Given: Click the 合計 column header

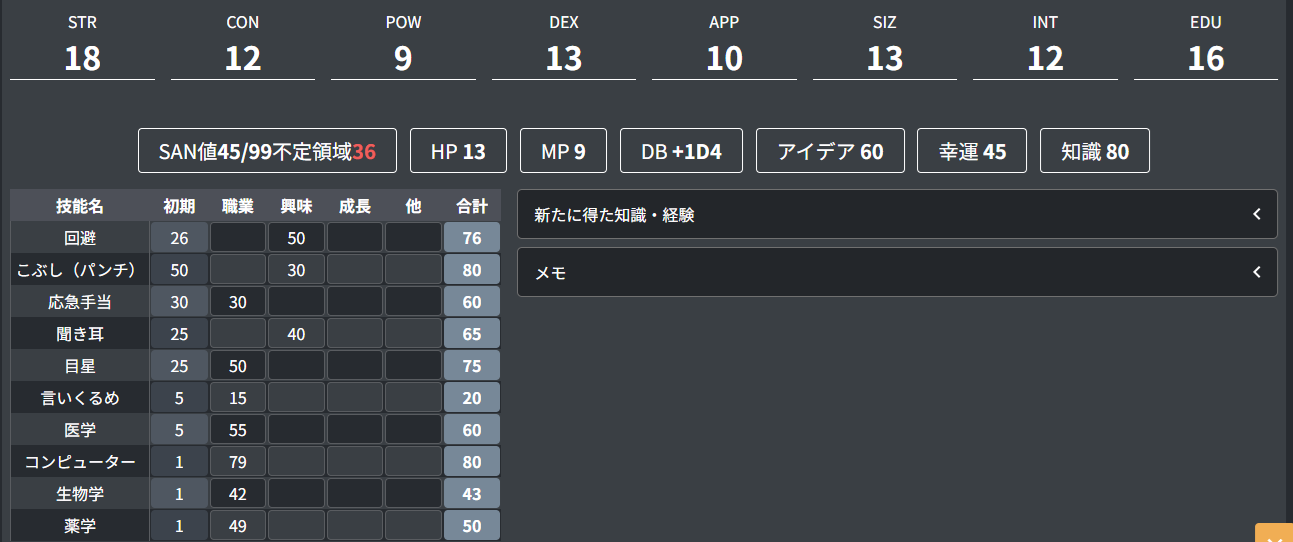Looking at the screenshot, I should point(472,206).
